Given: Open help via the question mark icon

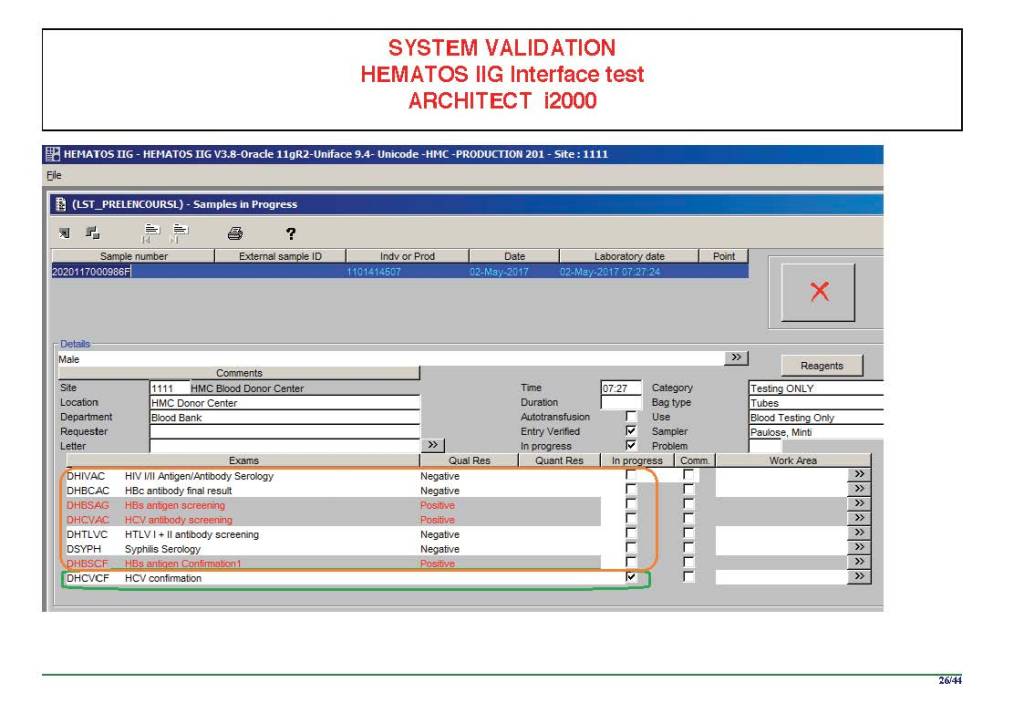Looking at the screenshot, I should click(291, 234).
